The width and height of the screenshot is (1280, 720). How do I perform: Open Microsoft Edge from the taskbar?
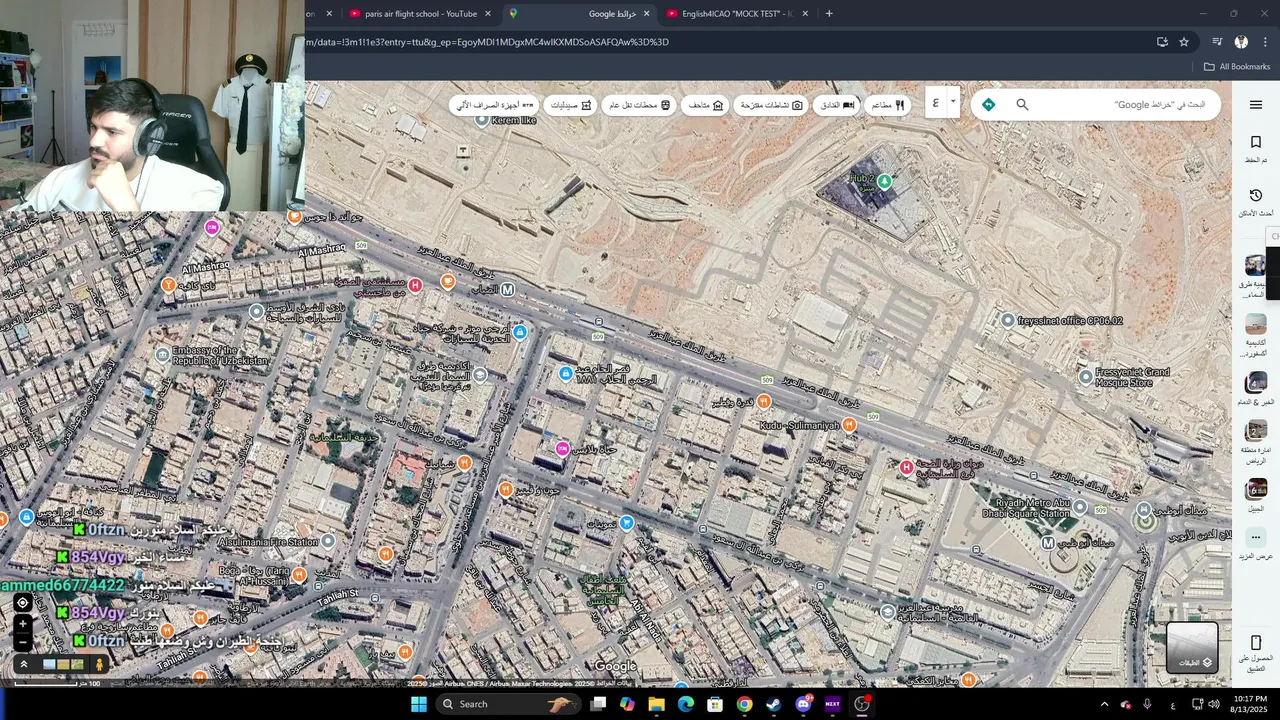(686, 704)
